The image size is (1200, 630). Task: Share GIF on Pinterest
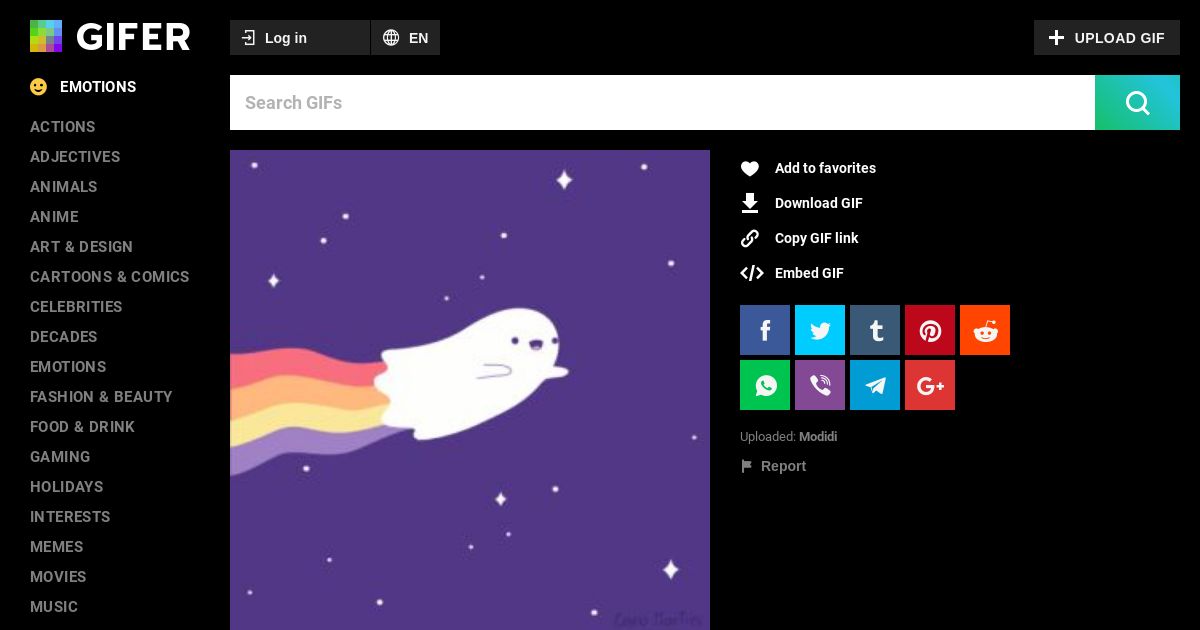click(x=930, y=330)
